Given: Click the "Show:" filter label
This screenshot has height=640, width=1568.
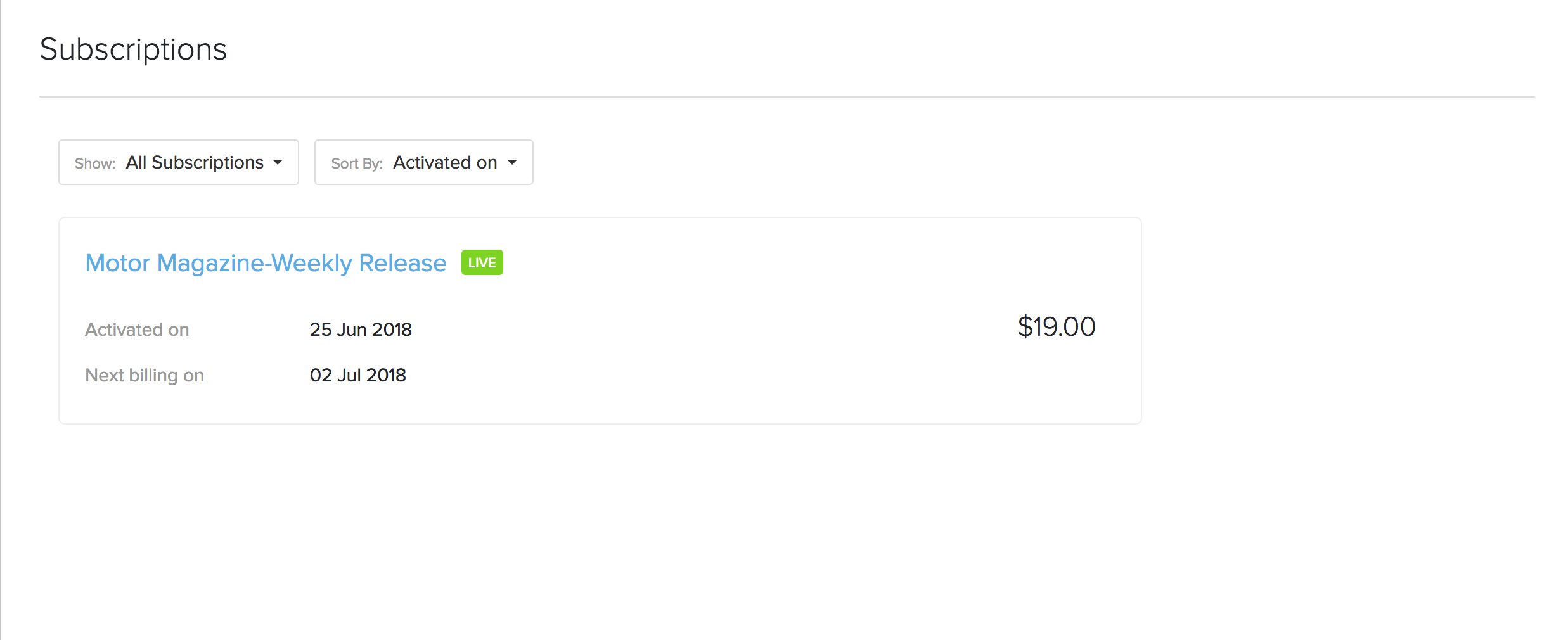Looking at the screenshot, I should [x=95, y=163].
